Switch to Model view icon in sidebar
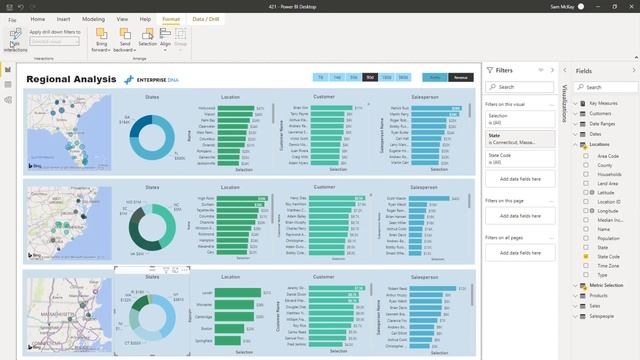The height and width of the screenshot is (360, 640). (8, 100)
